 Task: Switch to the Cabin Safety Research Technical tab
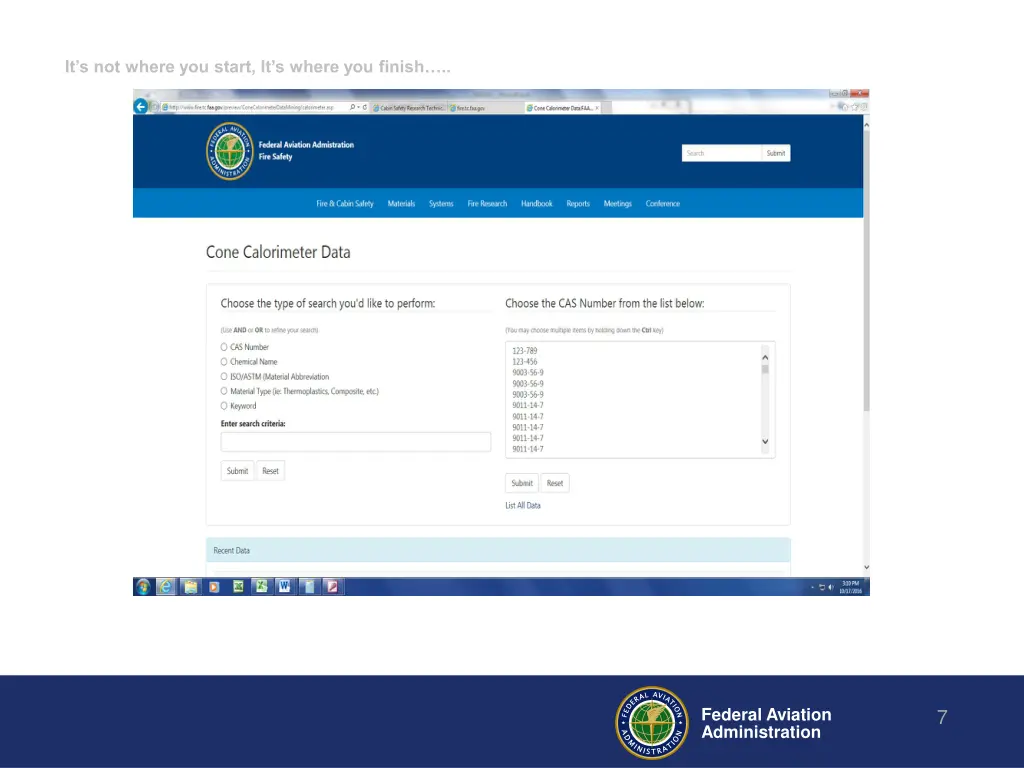point(409,108)
